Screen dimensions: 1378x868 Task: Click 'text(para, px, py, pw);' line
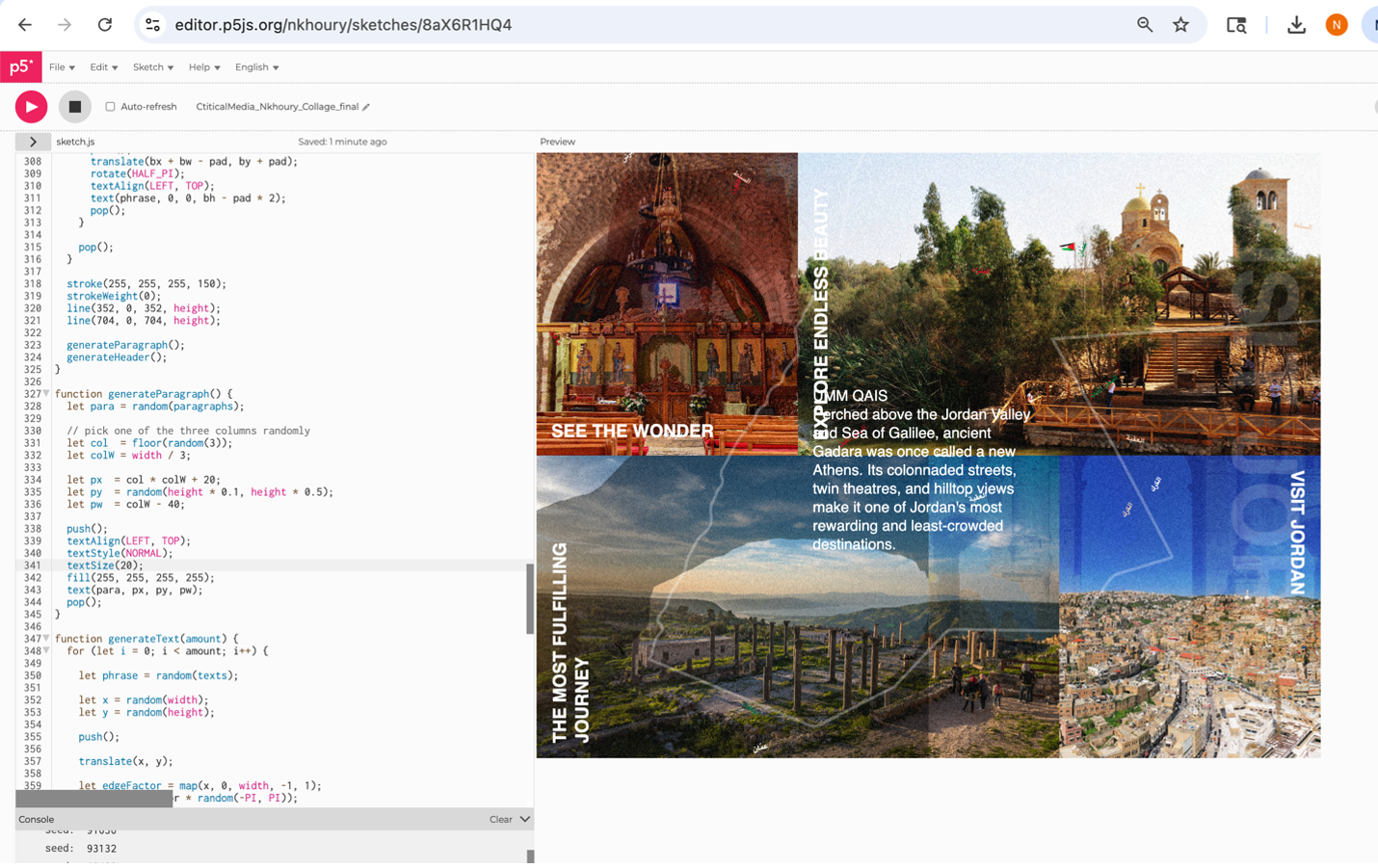[135, 591]
